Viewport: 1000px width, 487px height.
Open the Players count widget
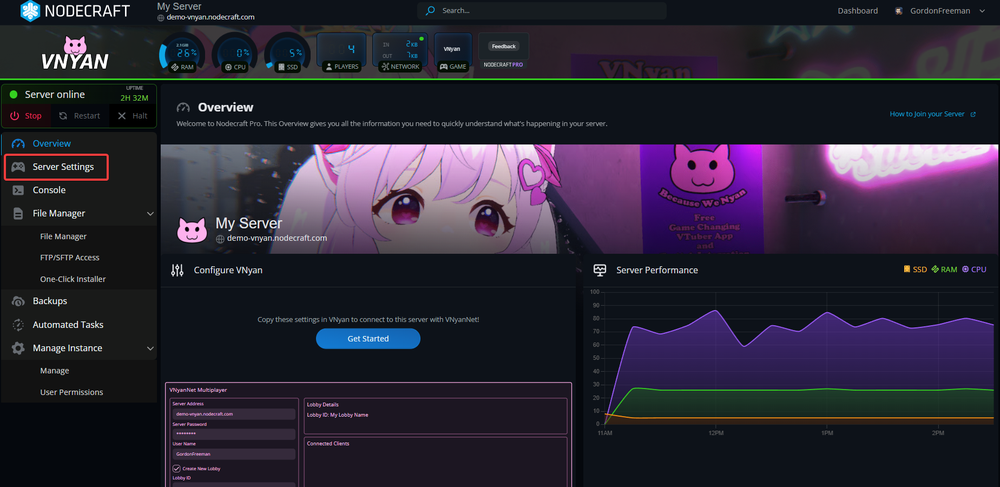[x=342, y=52]
